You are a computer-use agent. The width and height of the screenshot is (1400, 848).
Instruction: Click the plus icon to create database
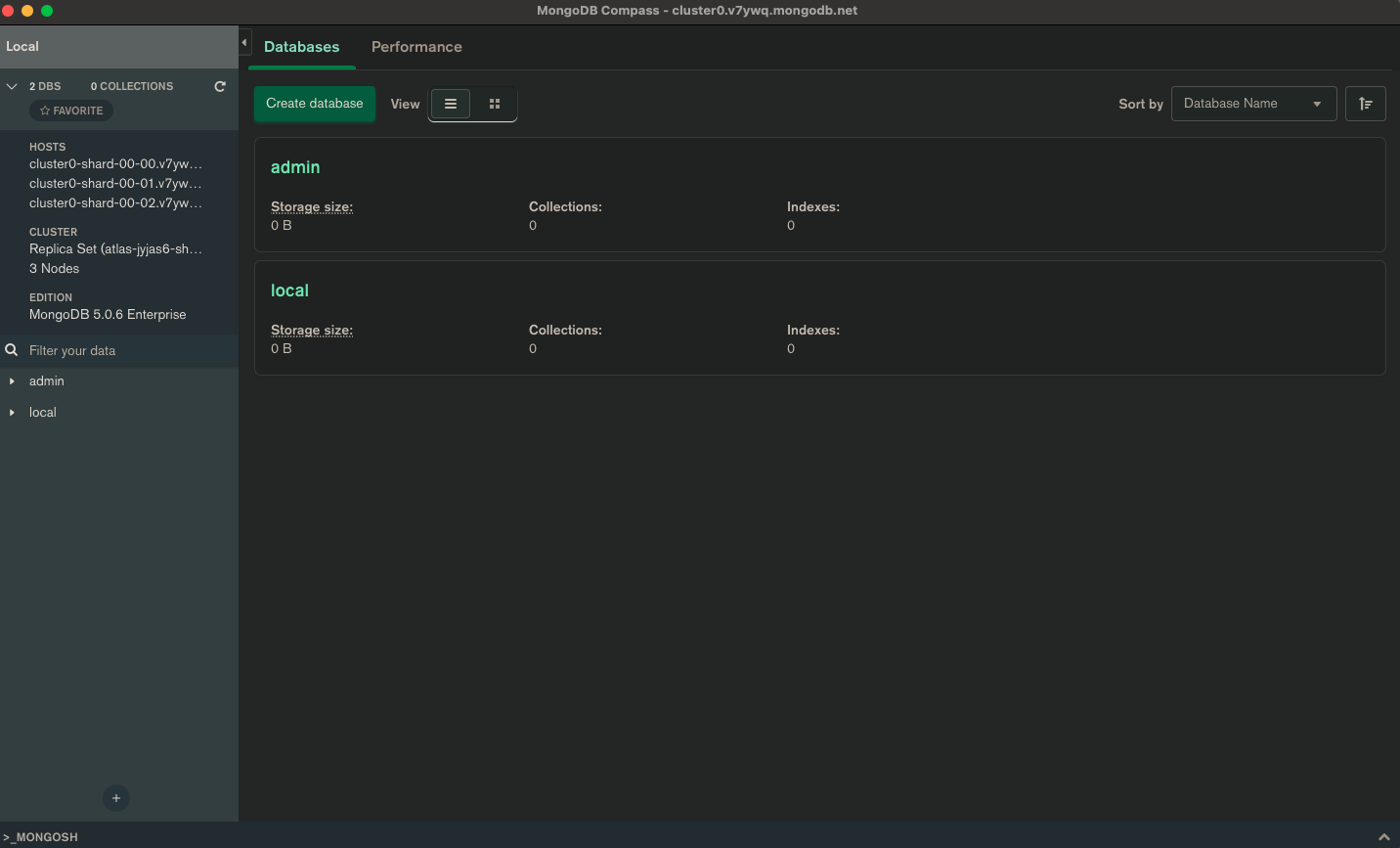[x=116, y=798]
